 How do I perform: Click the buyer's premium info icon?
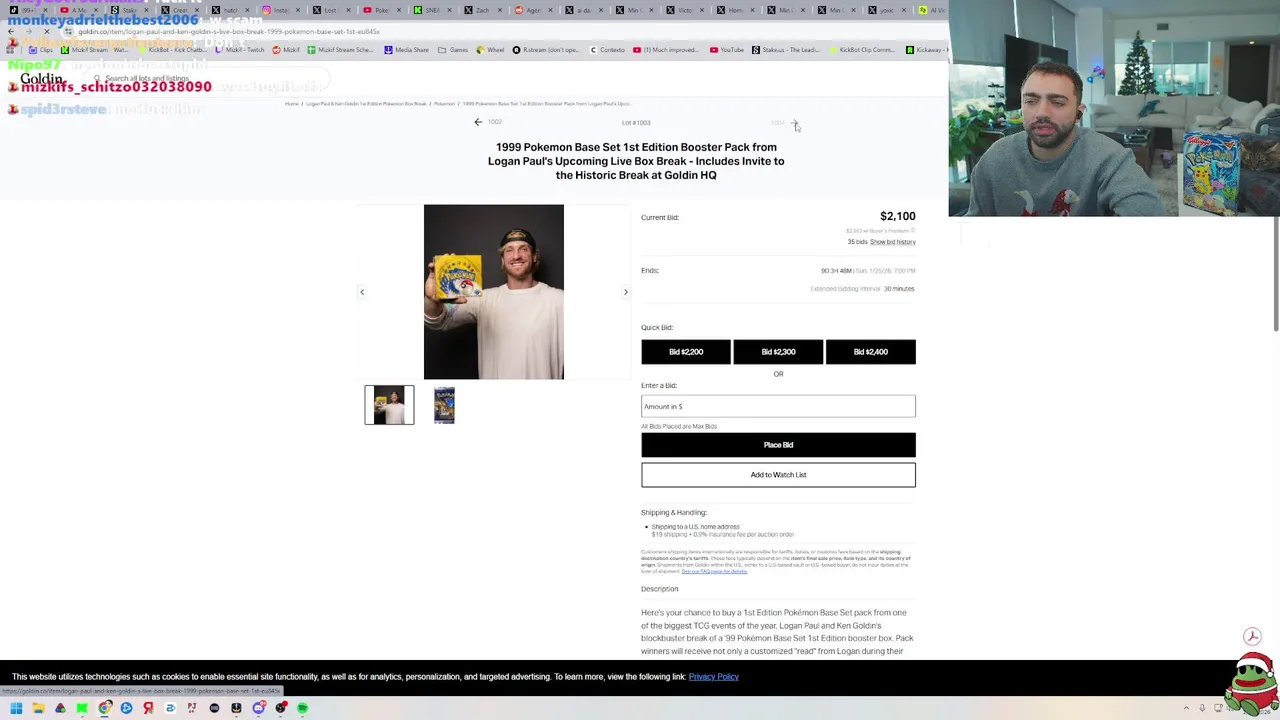click(913, 231)
